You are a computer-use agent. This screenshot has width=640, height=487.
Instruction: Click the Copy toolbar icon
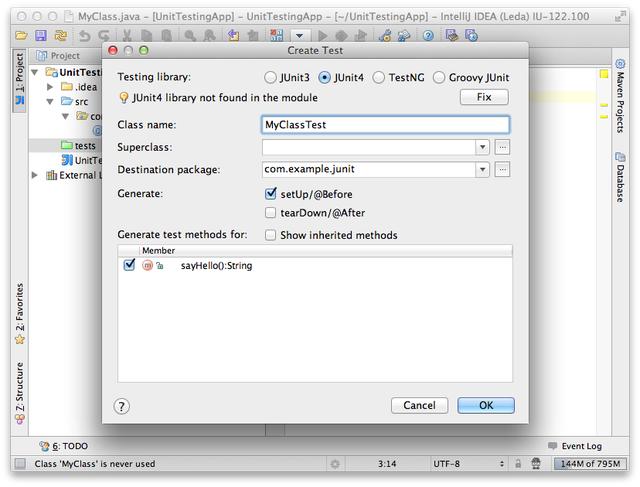click(146, 36)
